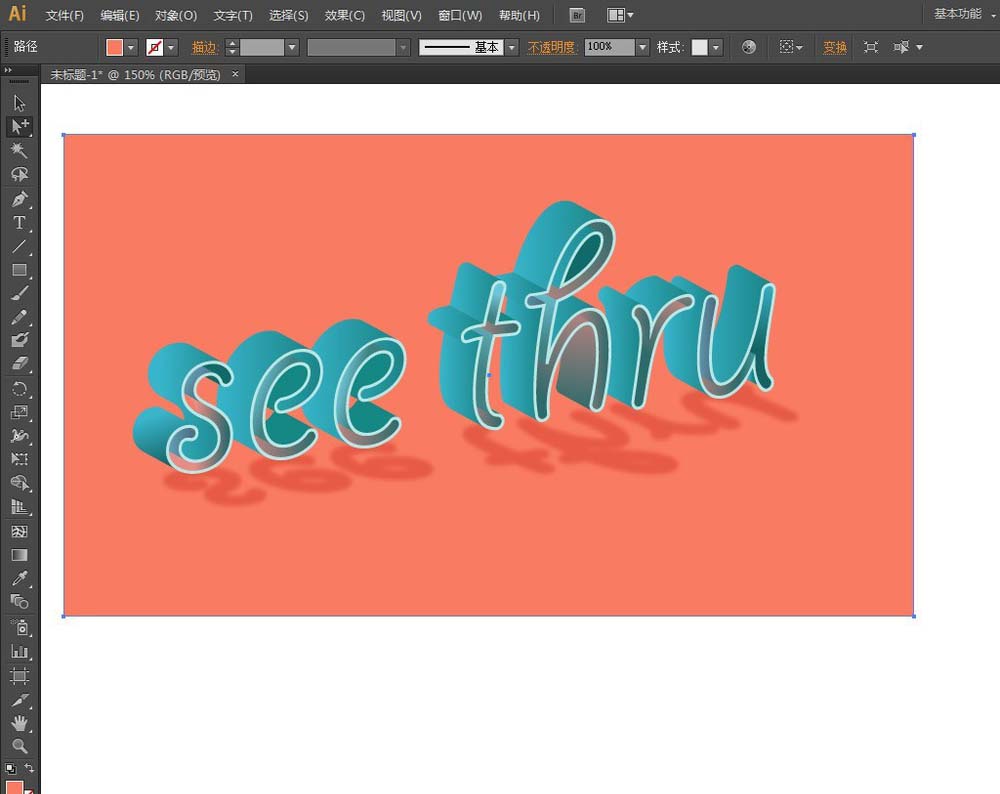Select the Perspective Grid tool
1000x794 pixels.
click(19, 507)
